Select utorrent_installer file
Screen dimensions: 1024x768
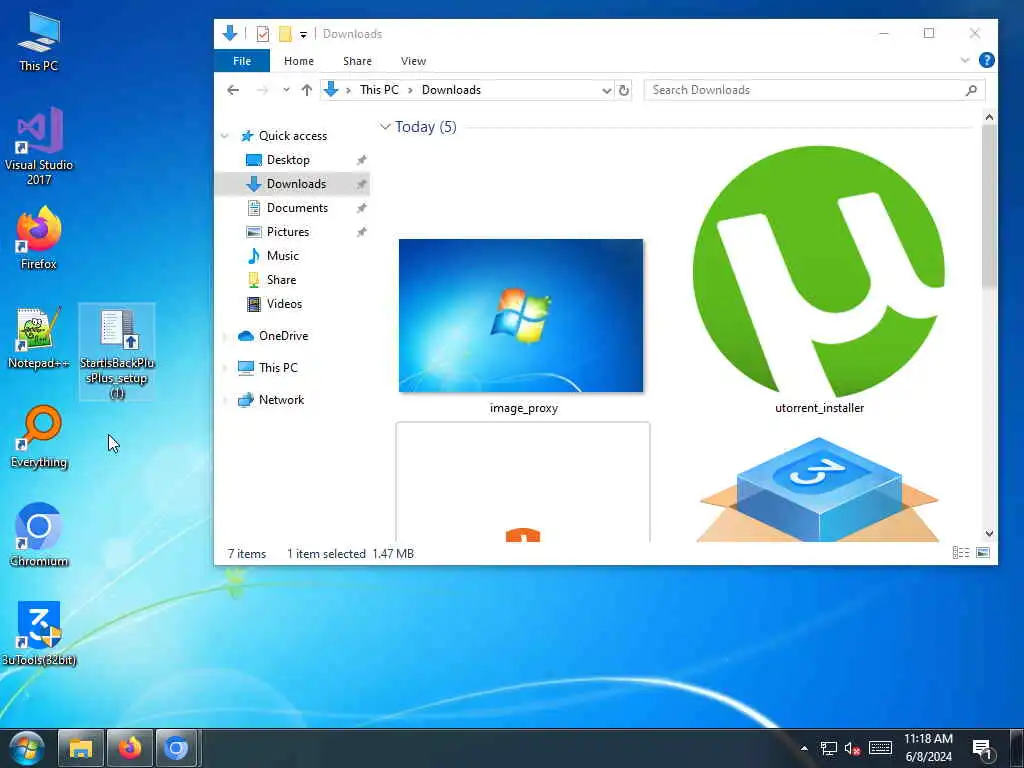coord(819,280)
